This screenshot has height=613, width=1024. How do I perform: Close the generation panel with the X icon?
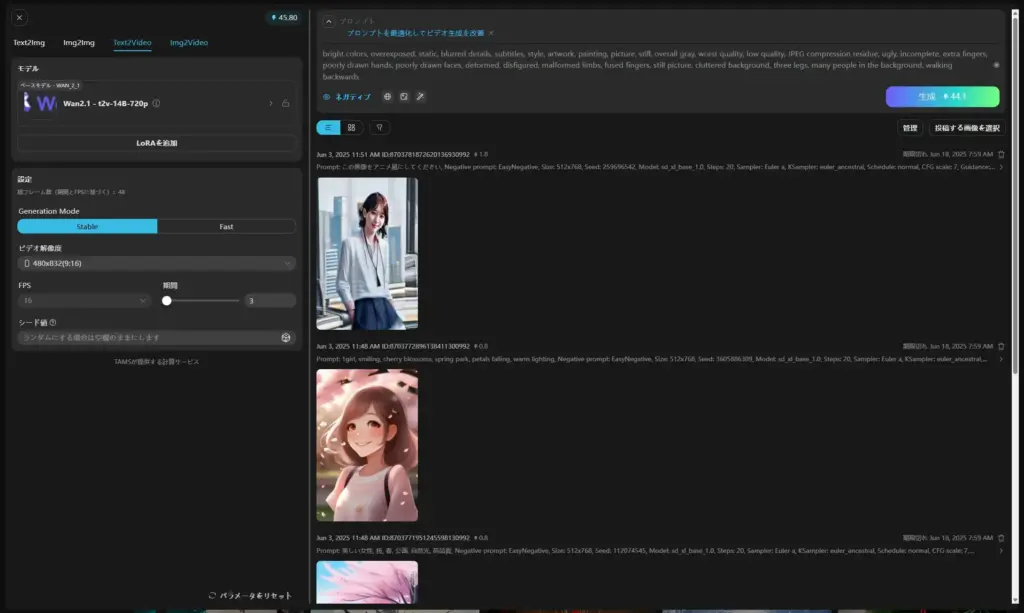20,18
